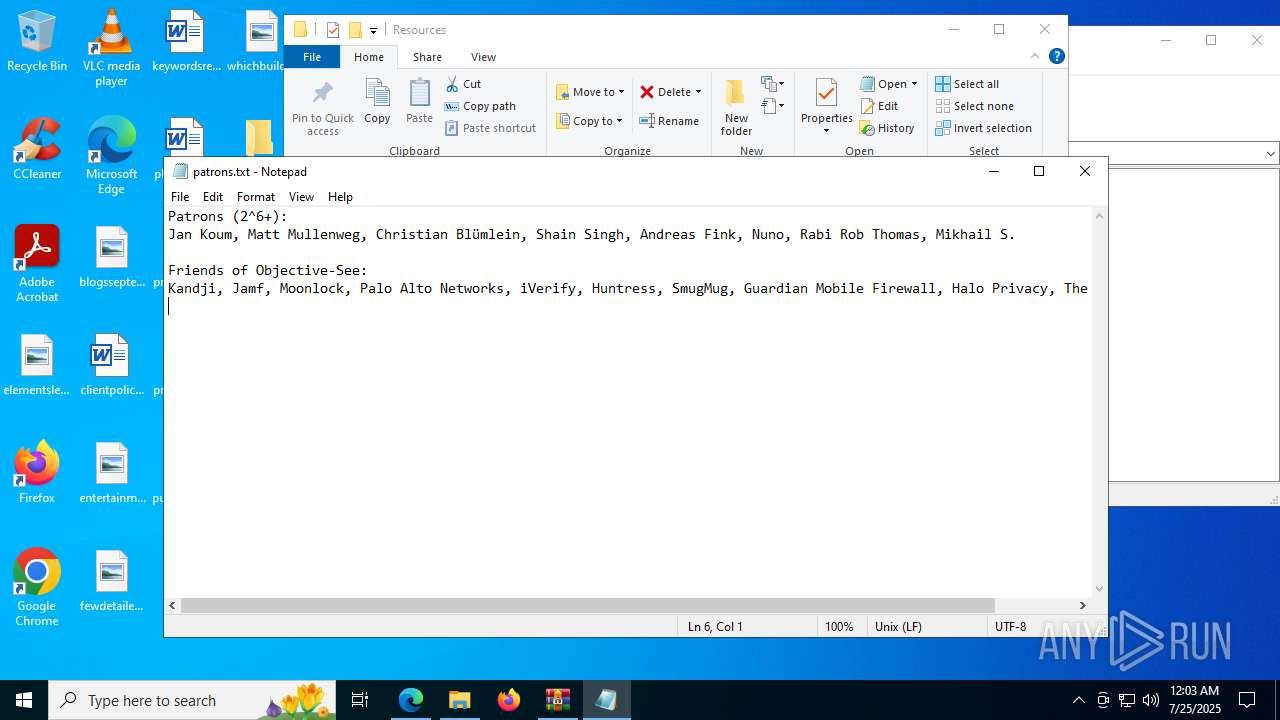1280x720 pixels.
Task: Select the blogssepte... desktop file
Action: click(x=111, y=257)
